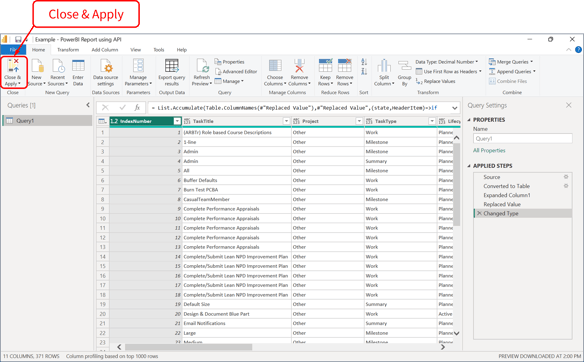
Task: Switch to the Add Column tab
Action: (x=105, y=50)
